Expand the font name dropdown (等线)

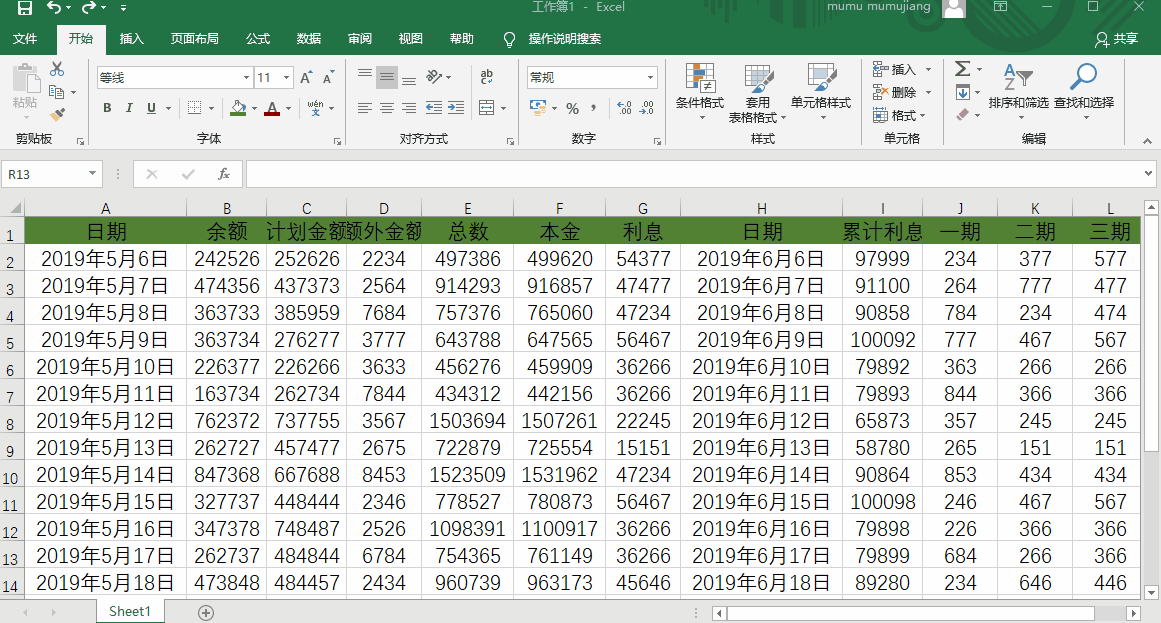[247, 77]
